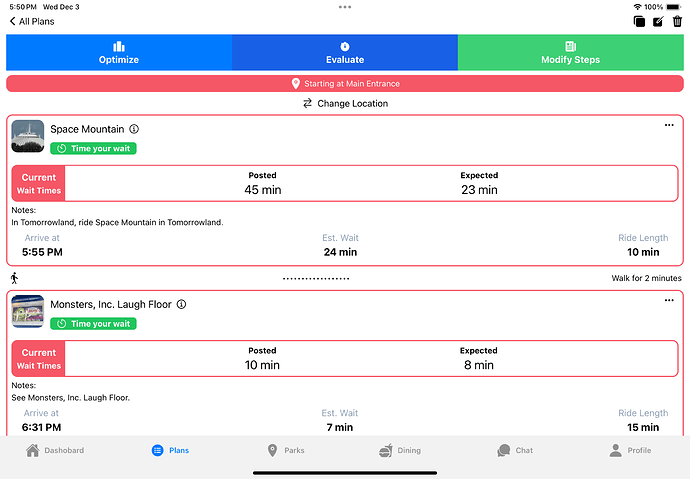Go to Dining in bottom navigation
690x479 pixels.
point(399,450)
